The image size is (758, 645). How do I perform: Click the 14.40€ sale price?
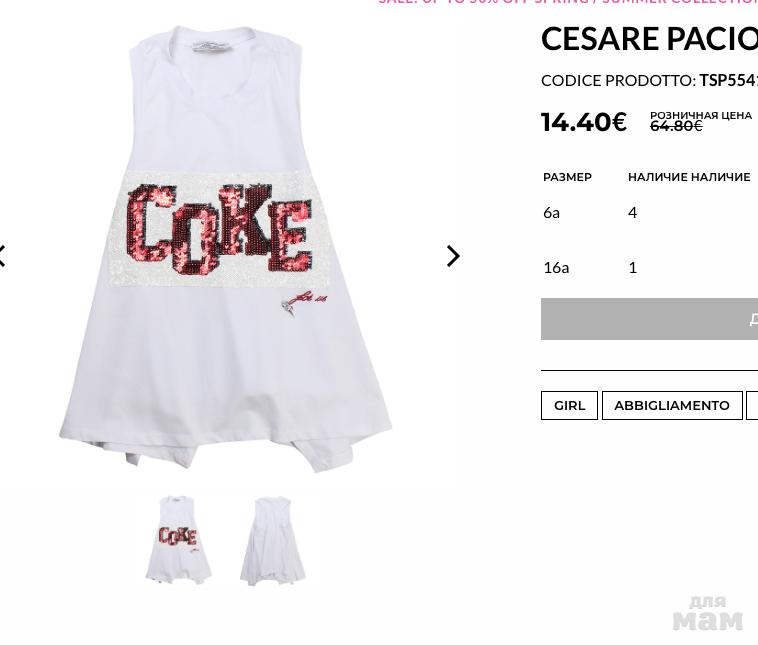584,122
